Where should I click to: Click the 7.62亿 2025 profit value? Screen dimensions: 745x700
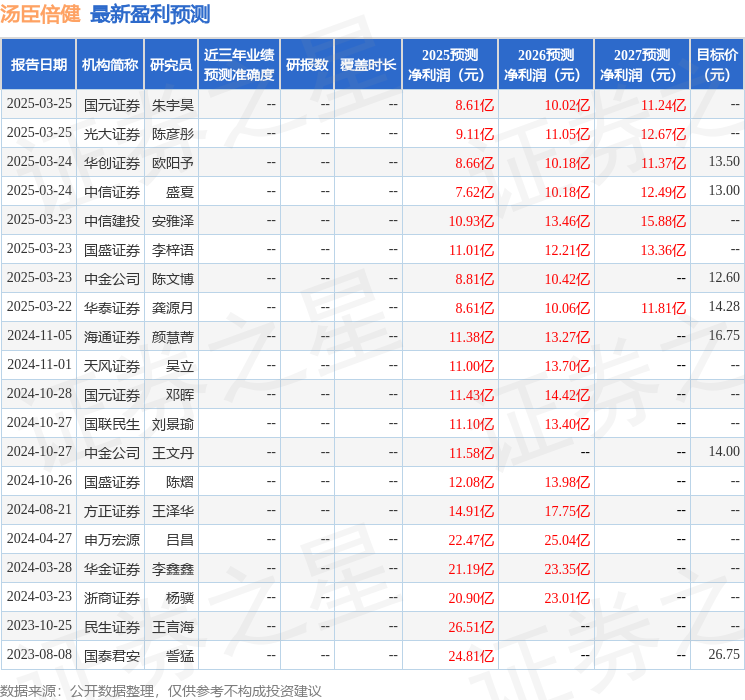point(475,192)
